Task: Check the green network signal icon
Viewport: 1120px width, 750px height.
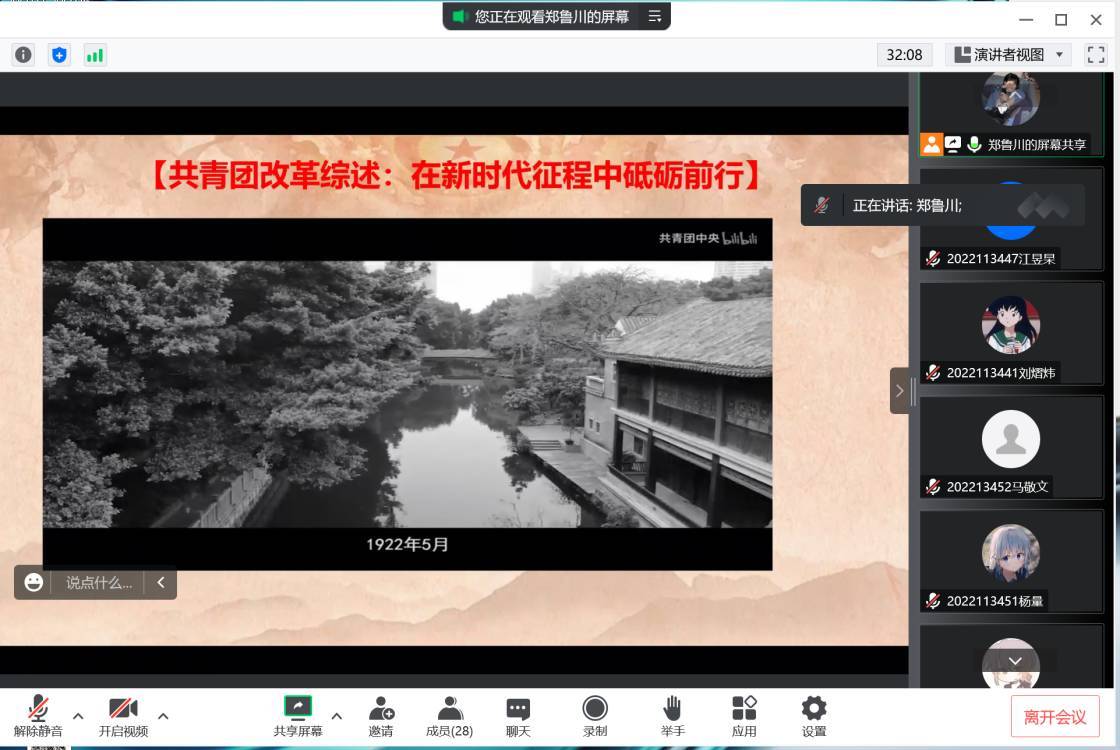Action: coord(95,55)
